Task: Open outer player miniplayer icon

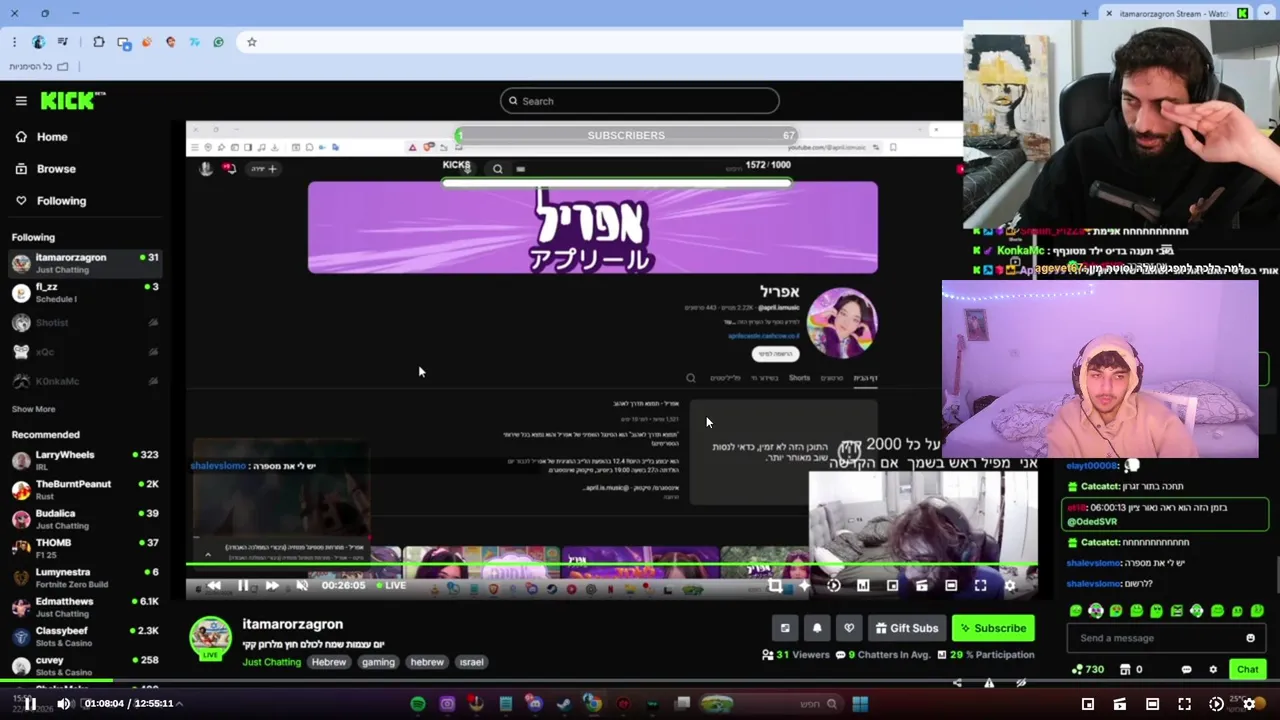Action: [x=1088, y=704]
